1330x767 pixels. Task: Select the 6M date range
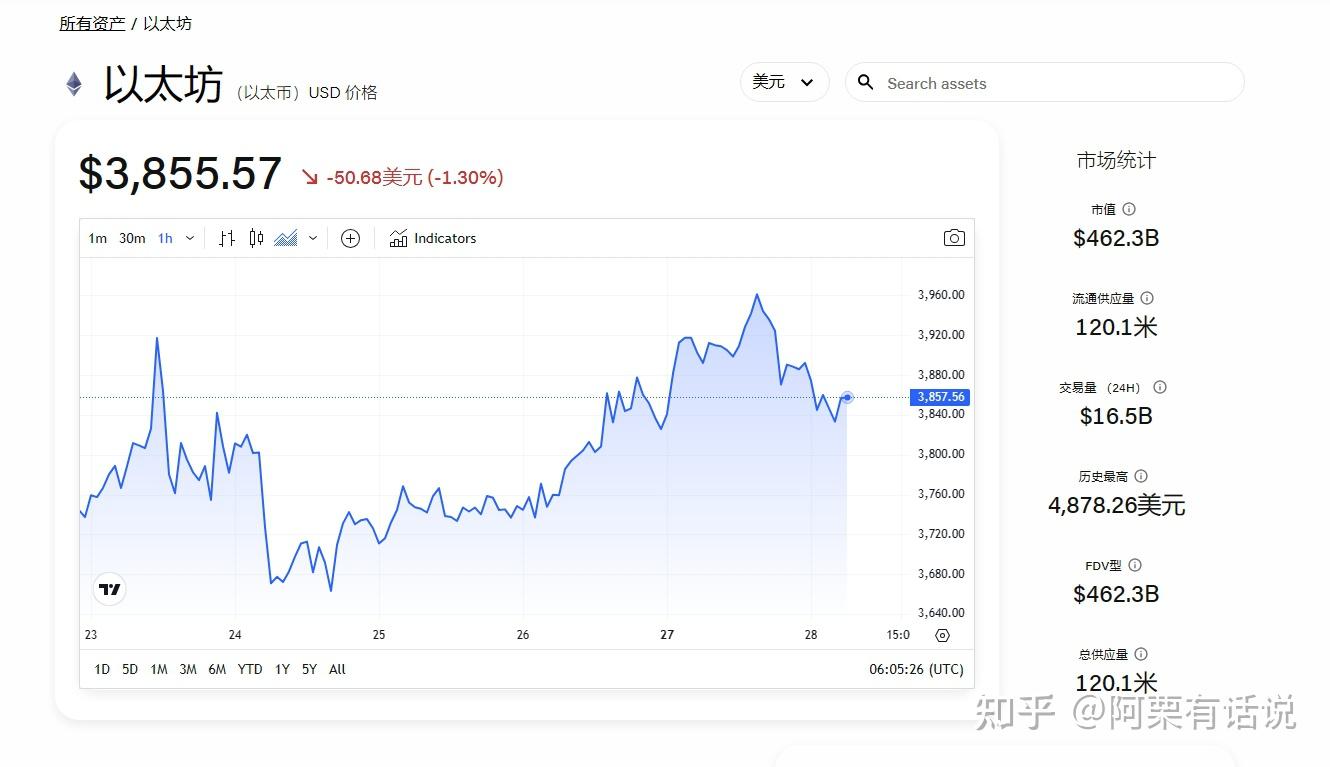[217, 669]
